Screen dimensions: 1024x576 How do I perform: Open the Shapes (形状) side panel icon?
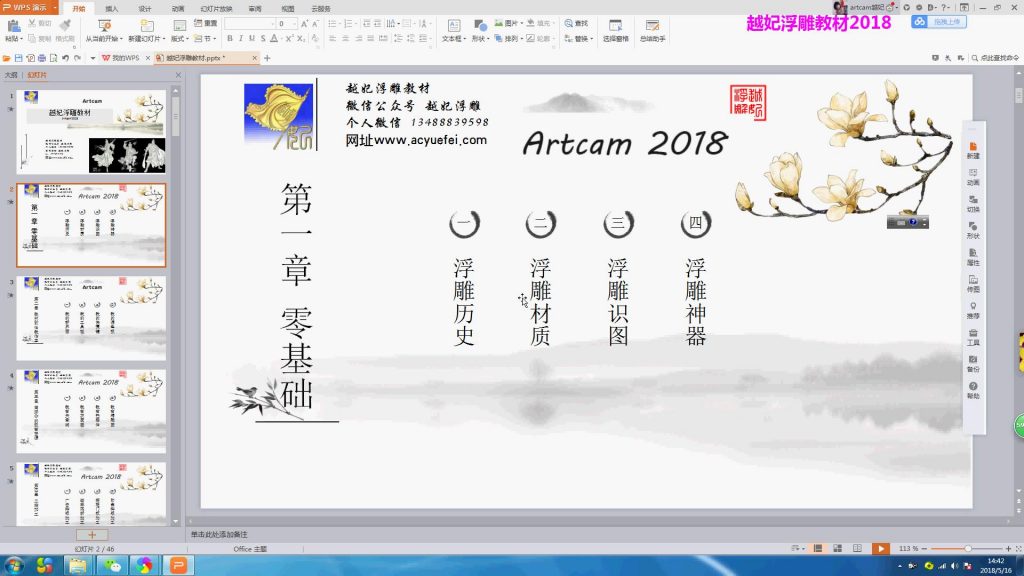pyautogui.click(x=973, y=230)
